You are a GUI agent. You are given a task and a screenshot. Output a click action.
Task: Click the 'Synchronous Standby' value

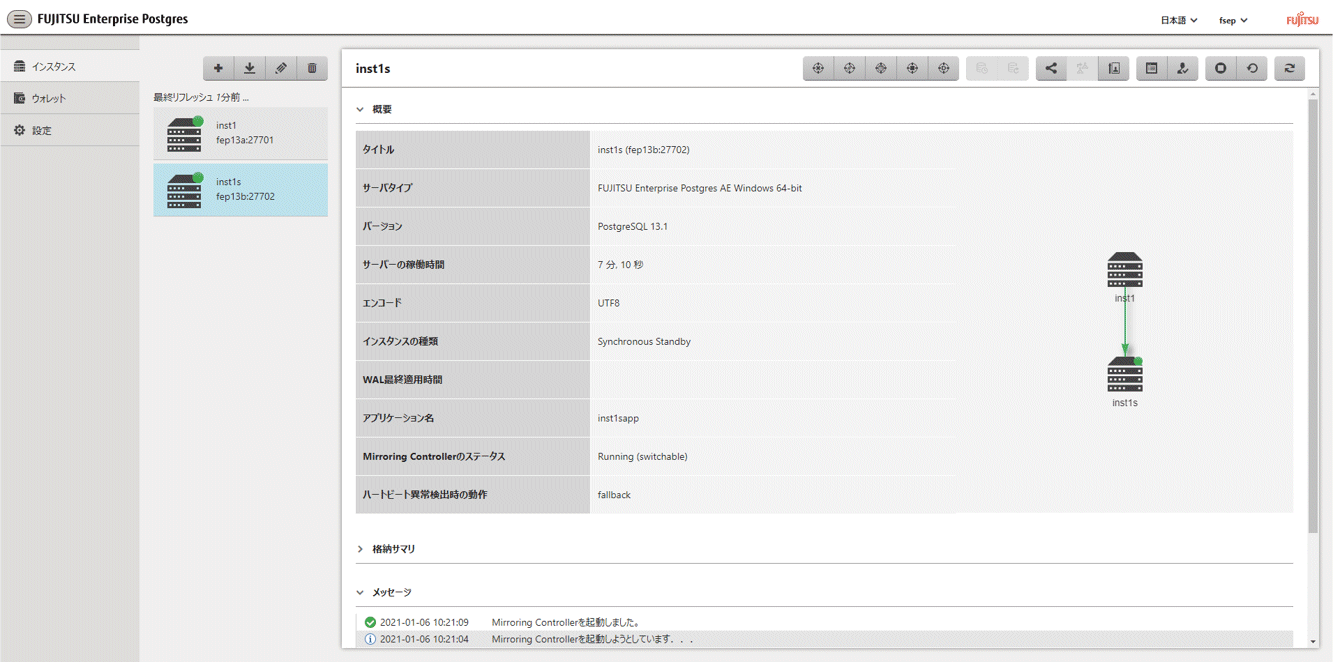tap(644, 342)
